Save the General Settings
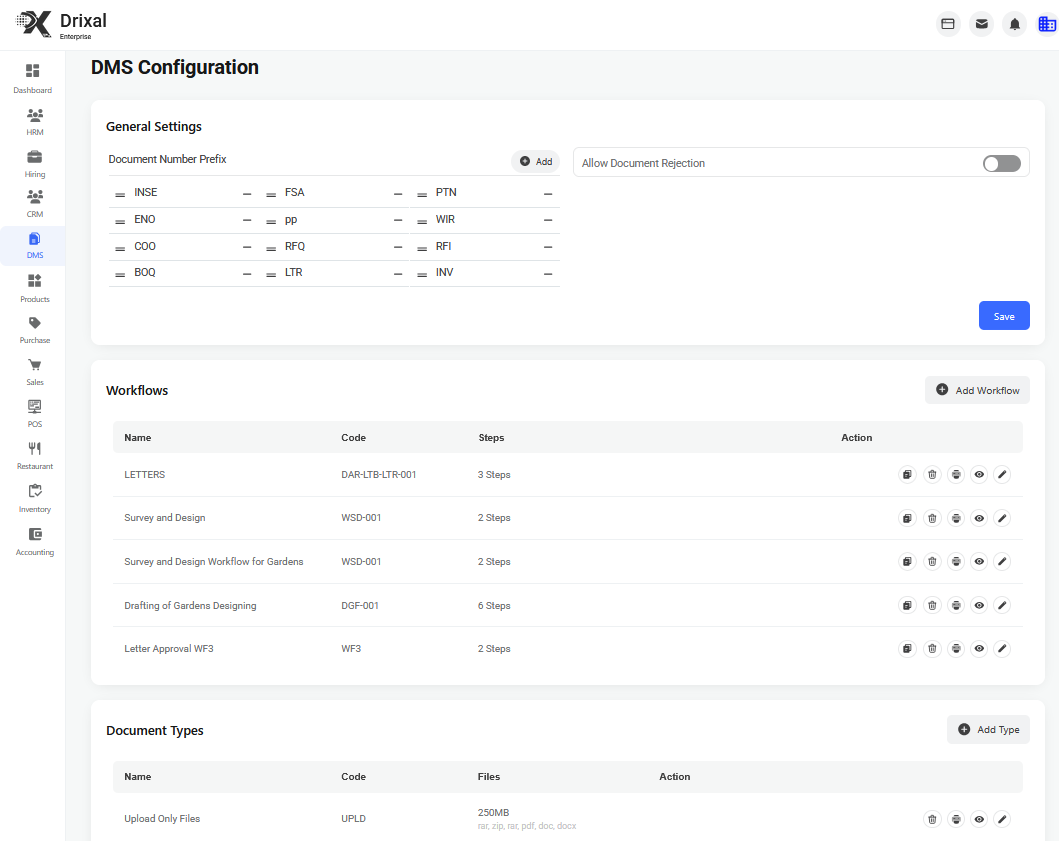Viewport: 1059px width, 841px height. 1004,315
